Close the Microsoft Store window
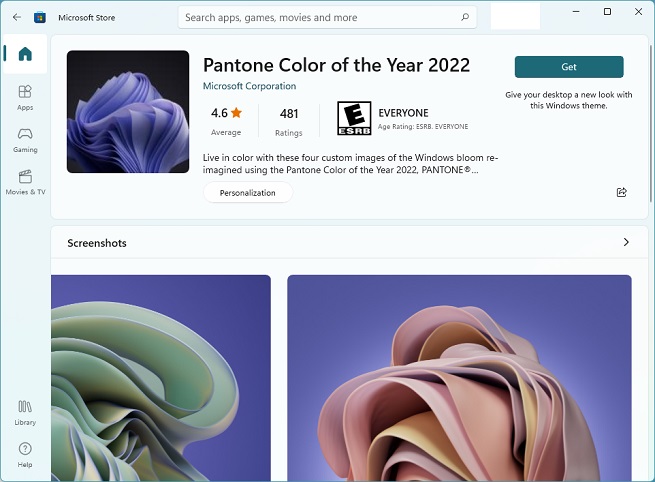Viewport: 655px width, 482px height. pyautogui.click(x=638, y=12)
